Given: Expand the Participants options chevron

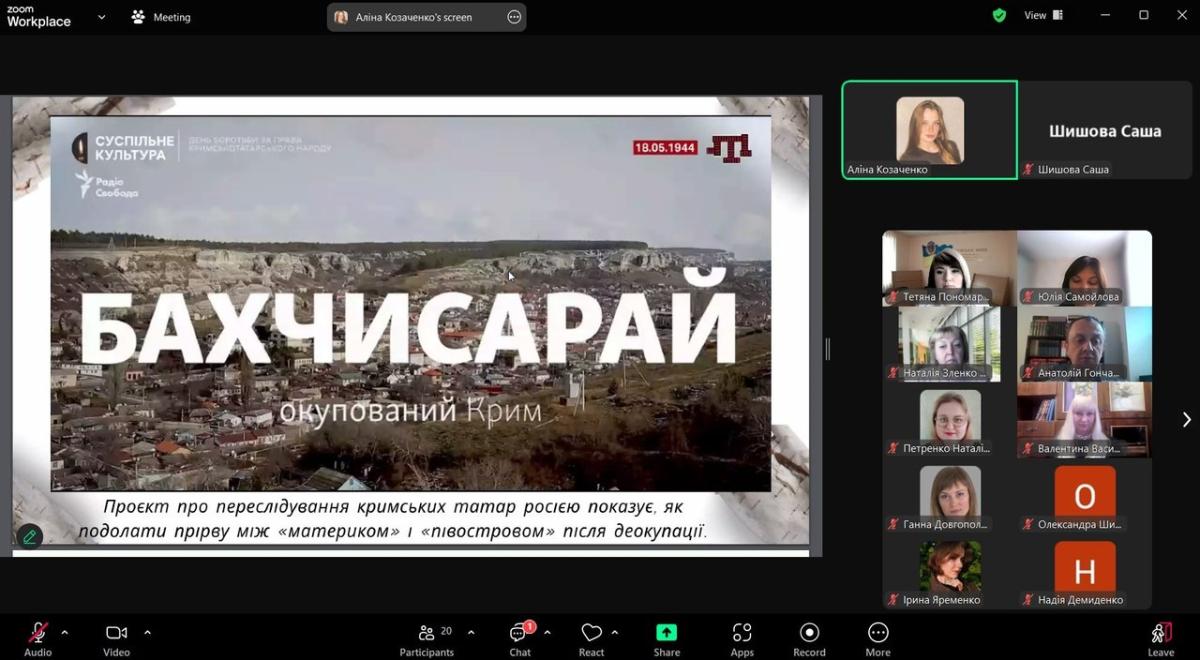Looking at the screenshot, I should tap(471, 632).
